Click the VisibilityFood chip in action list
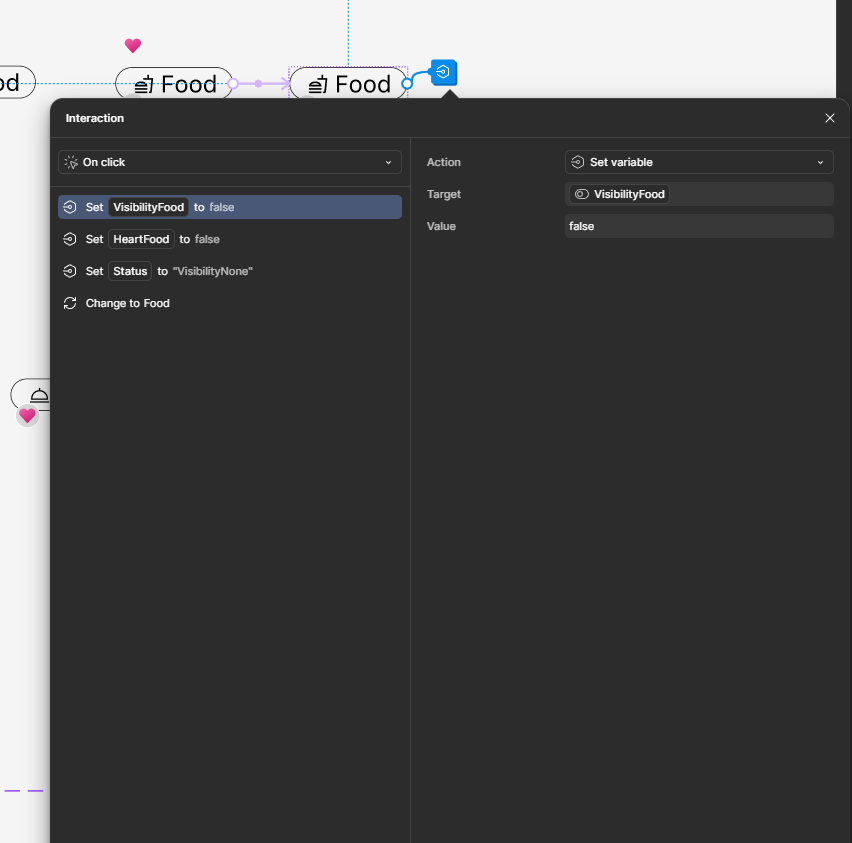Screen dimensions: 852x843 pos(148,207)
